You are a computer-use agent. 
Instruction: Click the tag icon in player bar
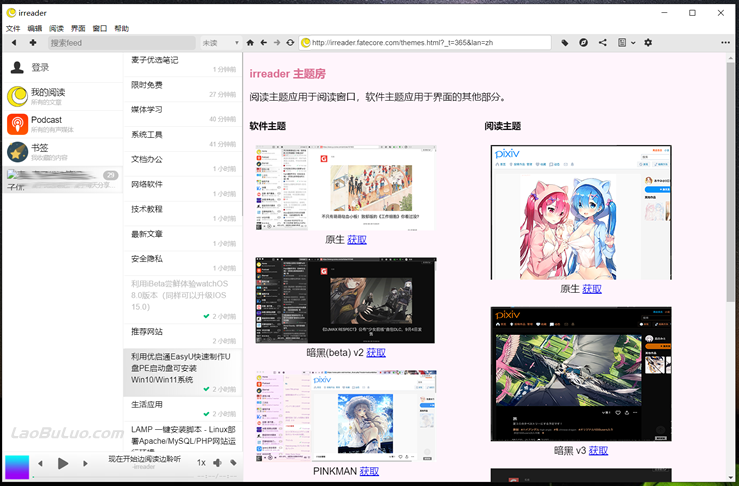point(233,463)
